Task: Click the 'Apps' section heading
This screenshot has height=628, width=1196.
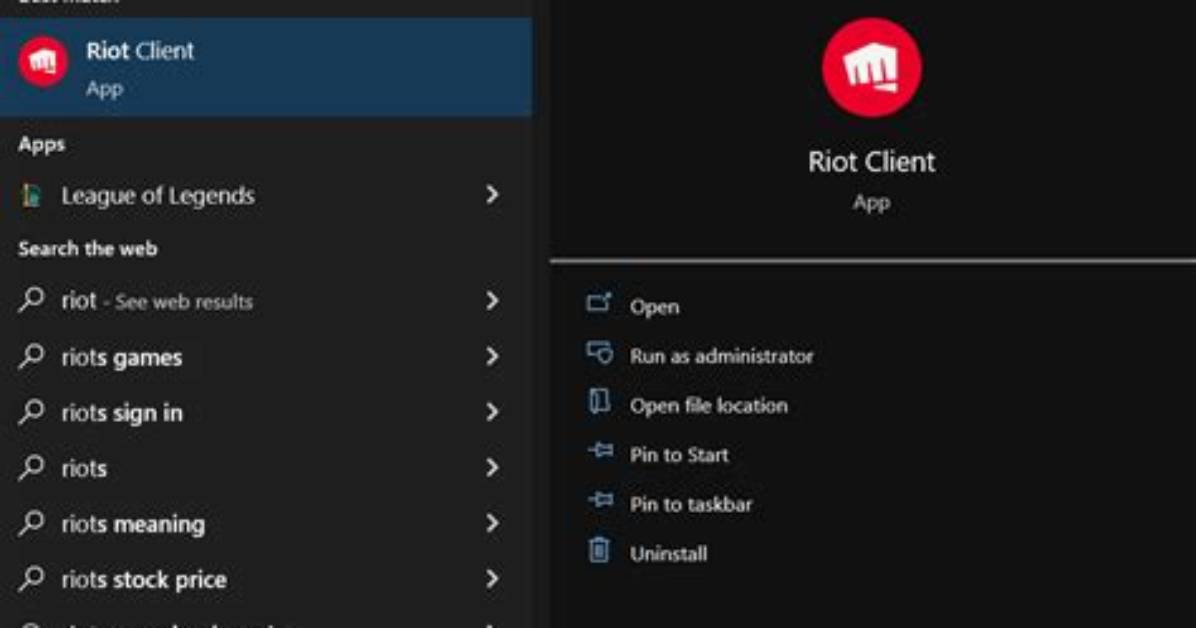Action: coord(42,145)
